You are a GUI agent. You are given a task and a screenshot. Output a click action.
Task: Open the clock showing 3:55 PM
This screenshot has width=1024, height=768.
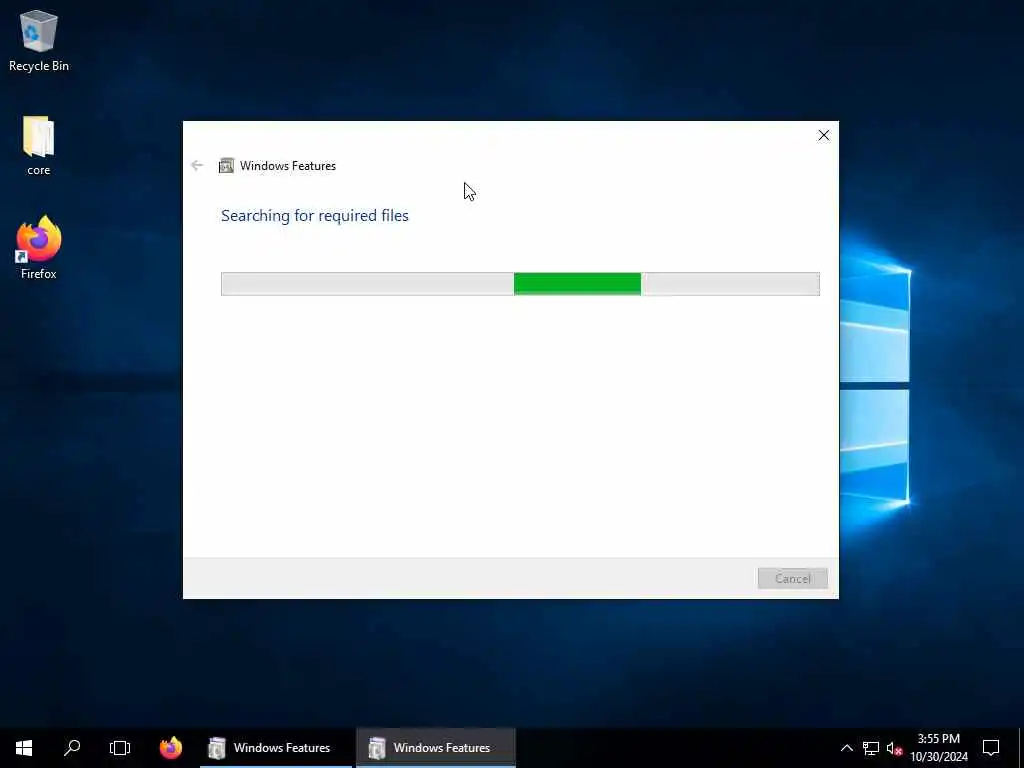click(939, 748)
